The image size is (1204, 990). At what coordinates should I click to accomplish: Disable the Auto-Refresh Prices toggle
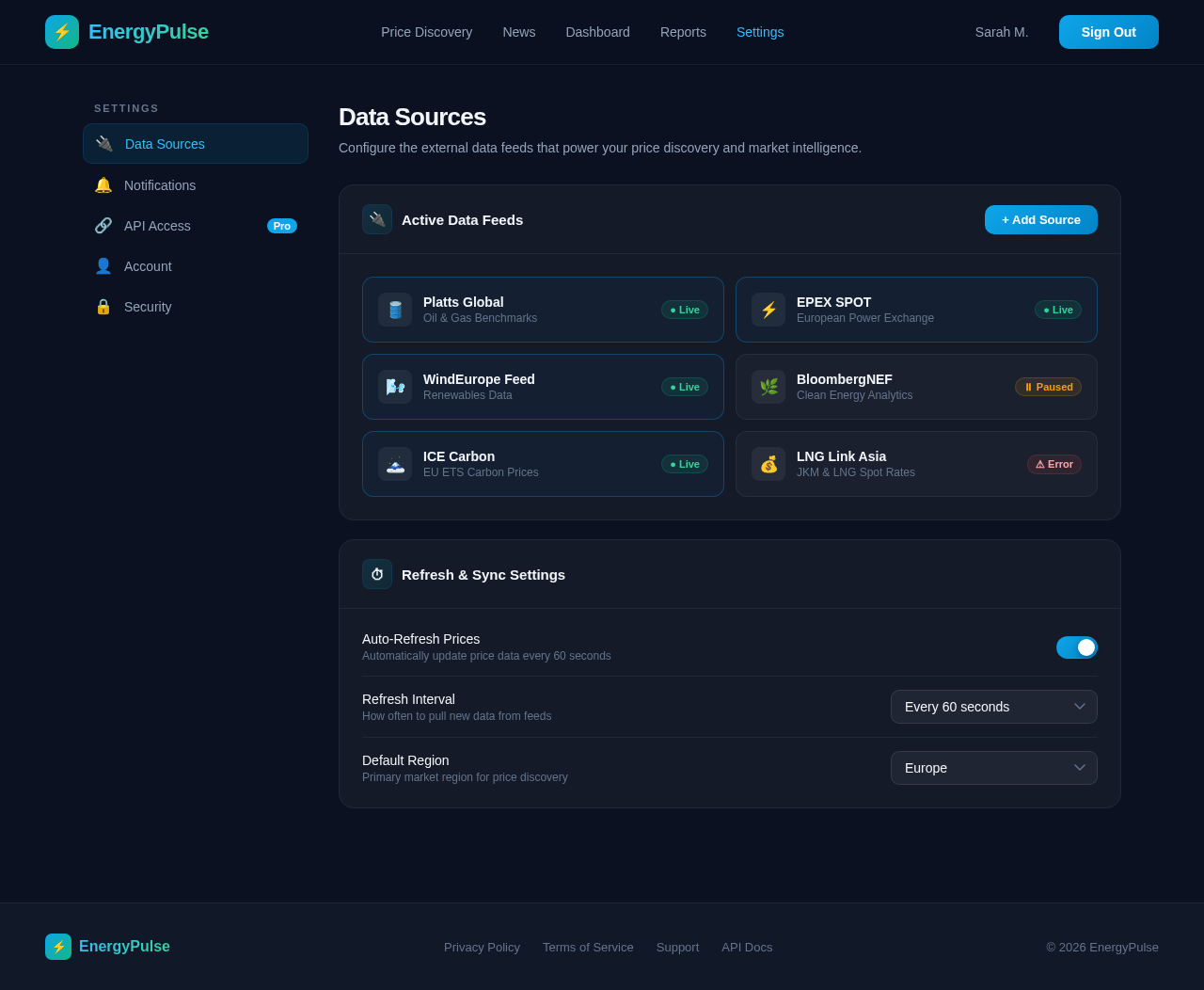point(1076,647)
